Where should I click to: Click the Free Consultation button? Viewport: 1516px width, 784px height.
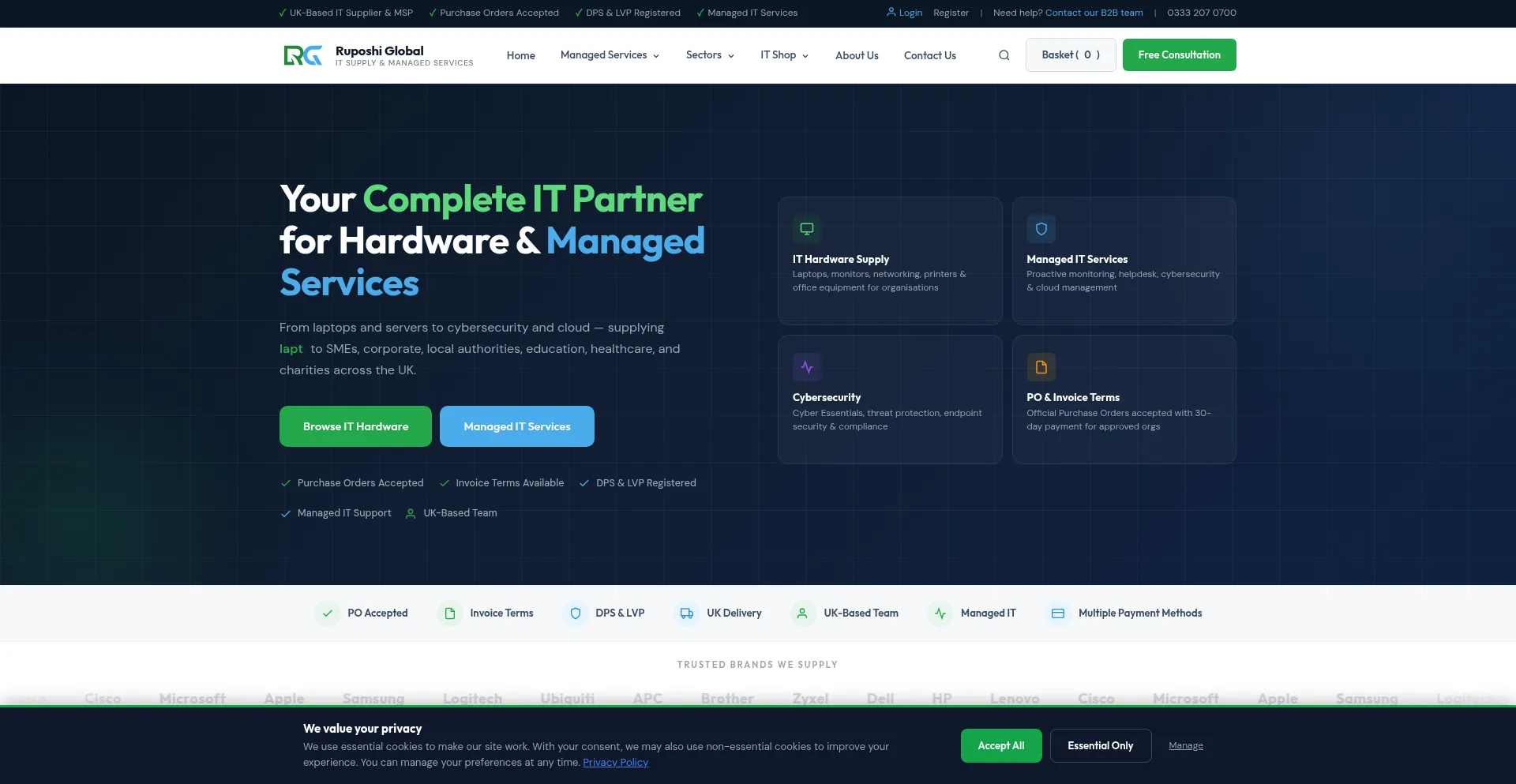pyautogui.click(x=1180, y=55)
